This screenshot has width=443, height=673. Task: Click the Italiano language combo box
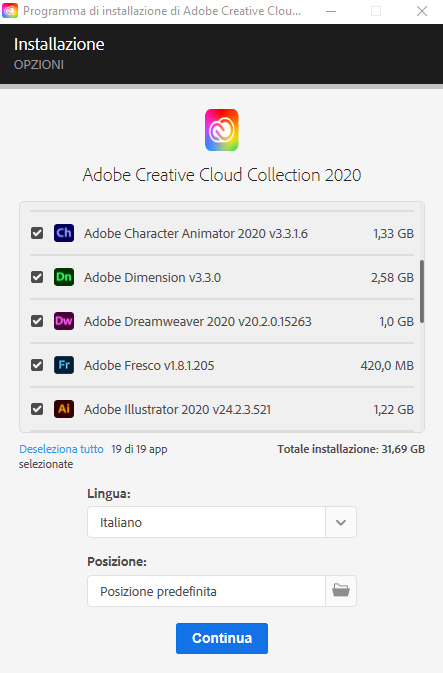[x=222, y=522]
